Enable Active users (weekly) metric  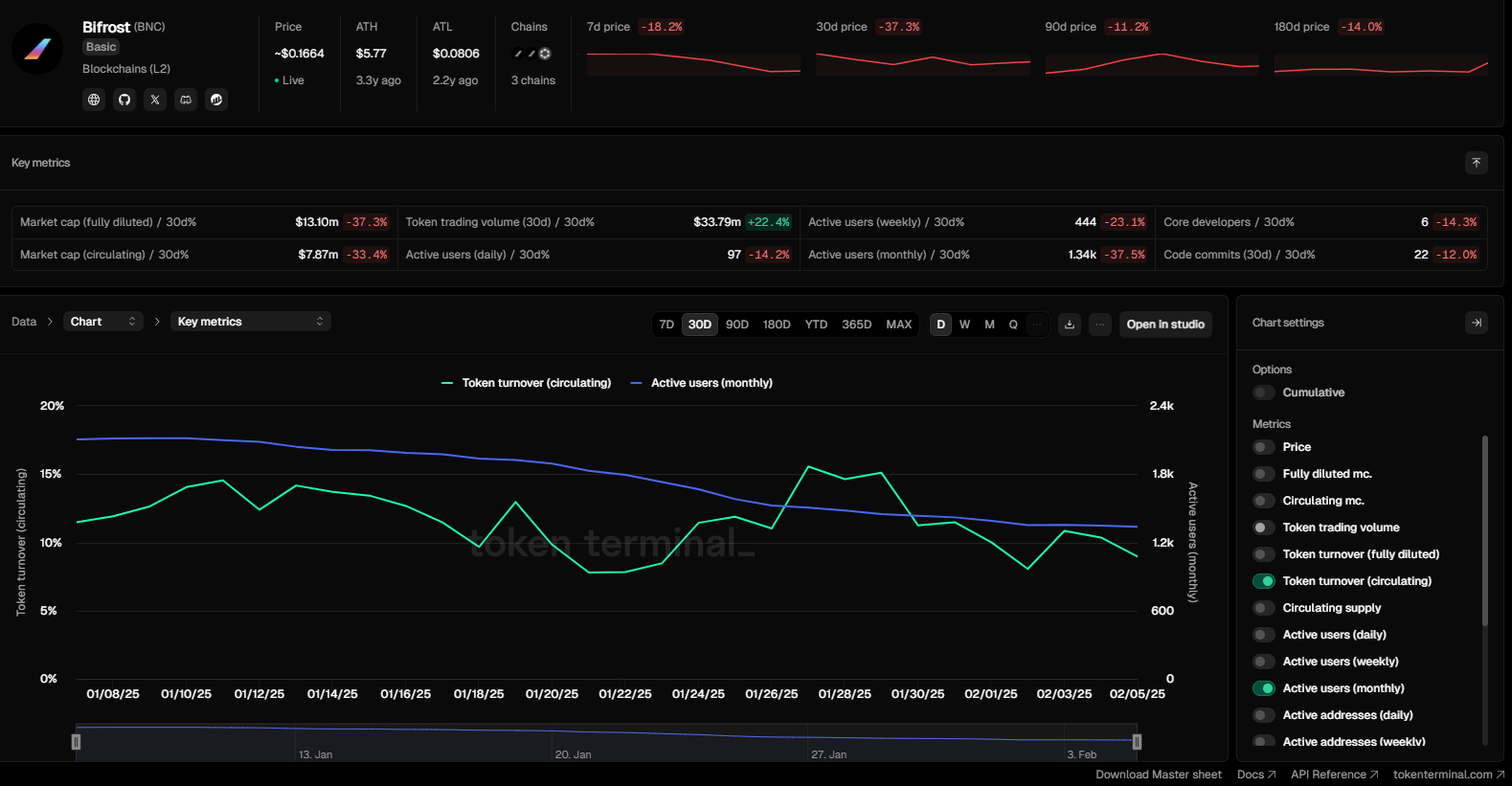tap(1264, 662)
